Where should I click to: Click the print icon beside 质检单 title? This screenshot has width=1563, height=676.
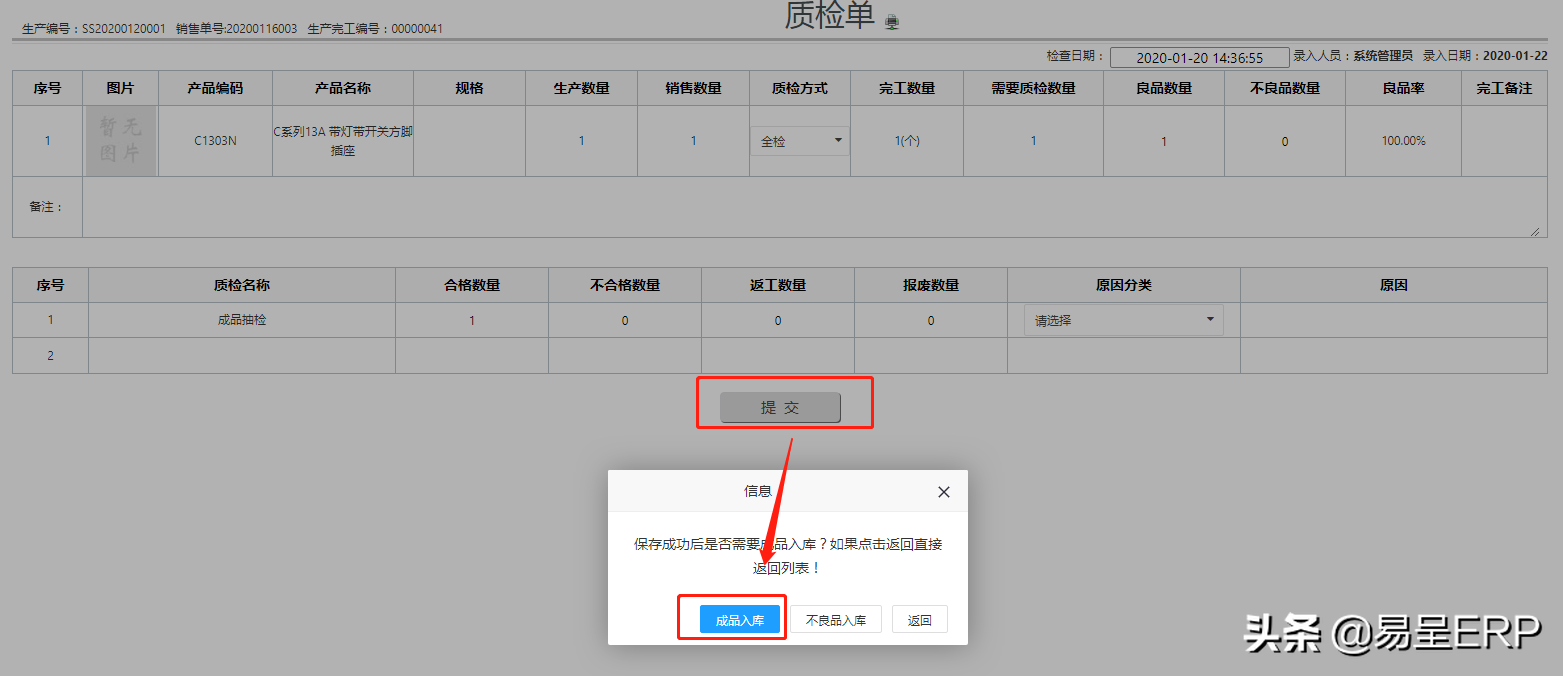click(x=892, y=21)
